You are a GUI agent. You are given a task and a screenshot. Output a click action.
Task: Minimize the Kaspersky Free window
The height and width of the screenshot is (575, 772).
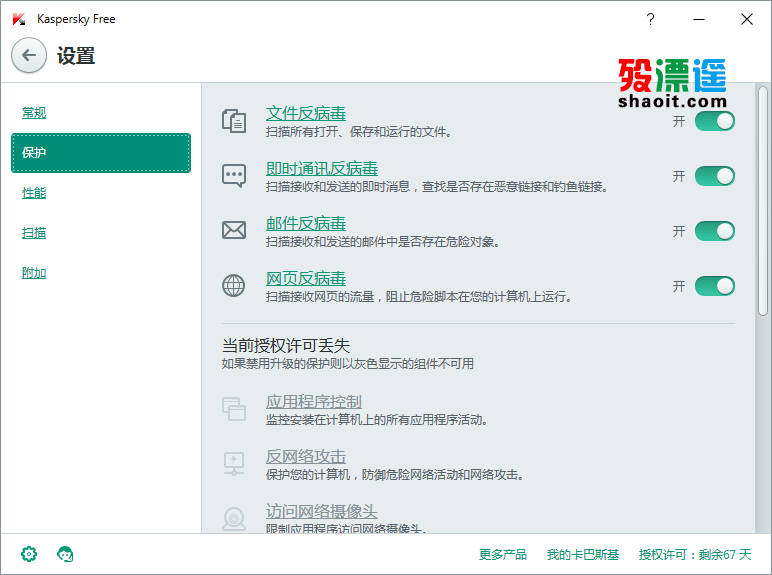tap(699, 19)
